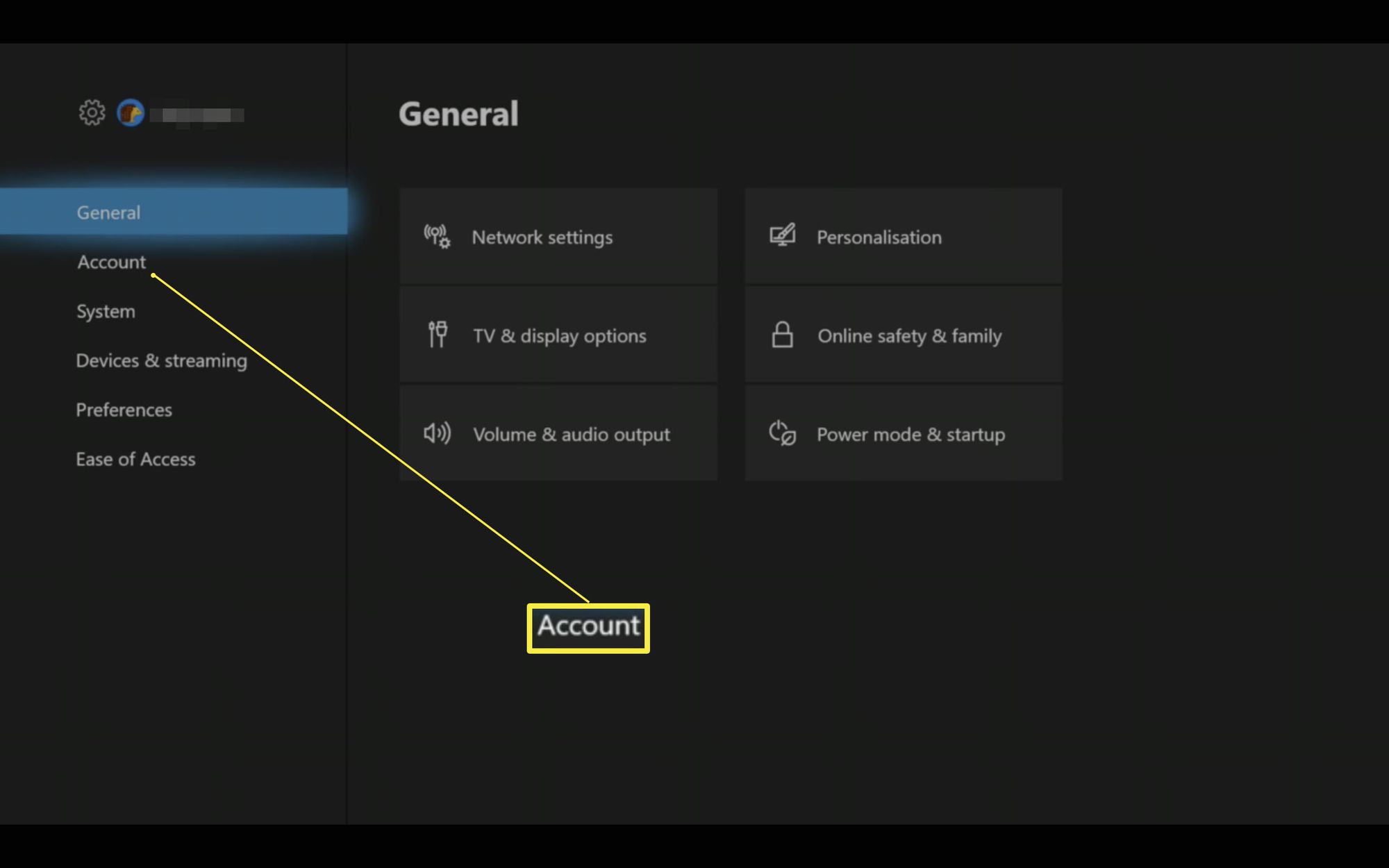Expand the Devices & streaming section
1389x868 pixels.
click(x=162, y=360)
